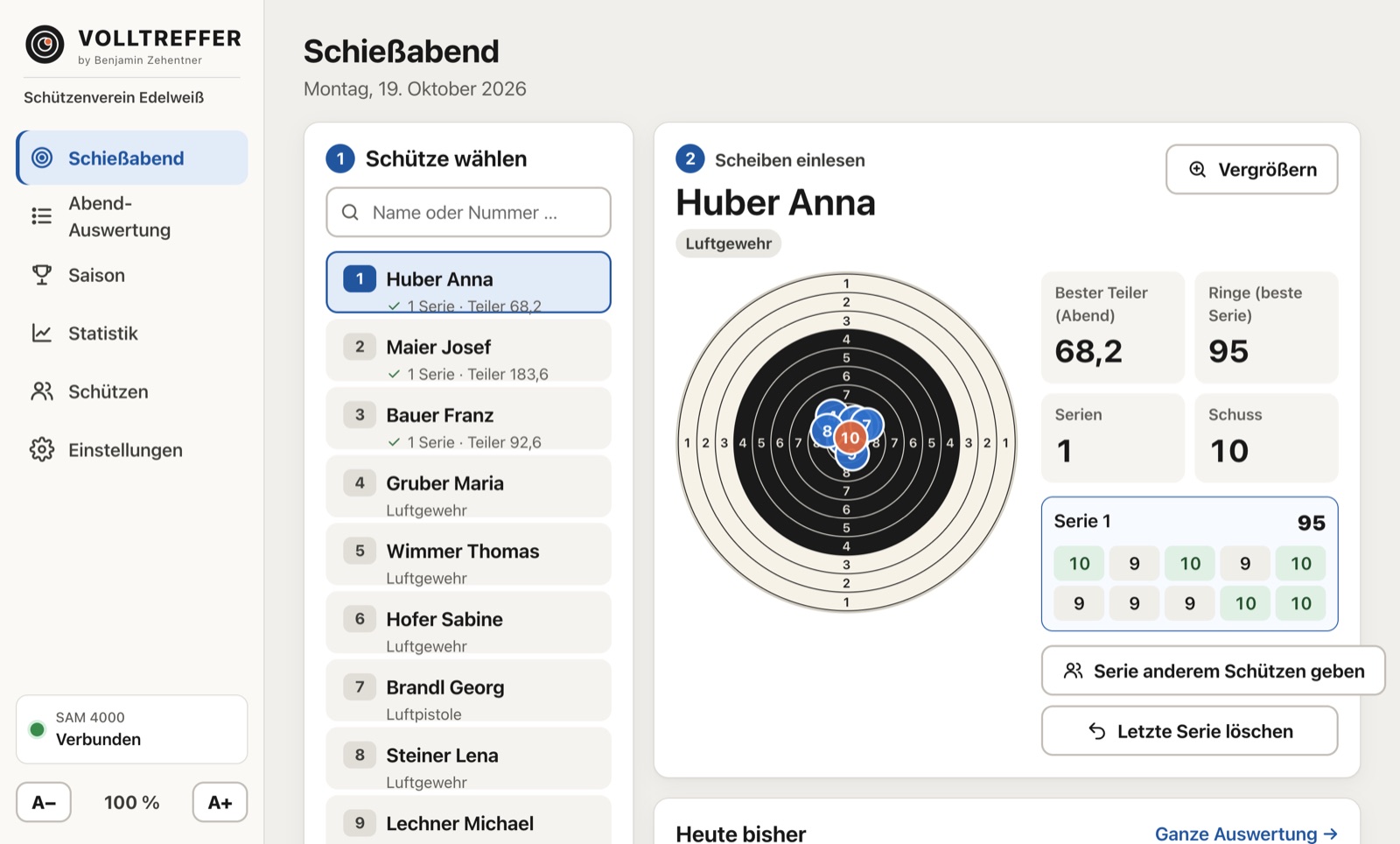Click the Schützen people icon in sidebar
This screenshot has width=1400, height=844.
tap(42, 391)
